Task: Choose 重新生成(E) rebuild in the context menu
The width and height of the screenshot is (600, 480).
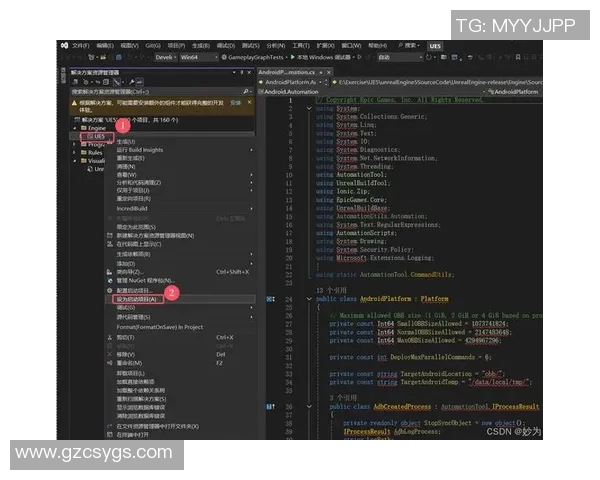Action: click(x=130, y=158)
